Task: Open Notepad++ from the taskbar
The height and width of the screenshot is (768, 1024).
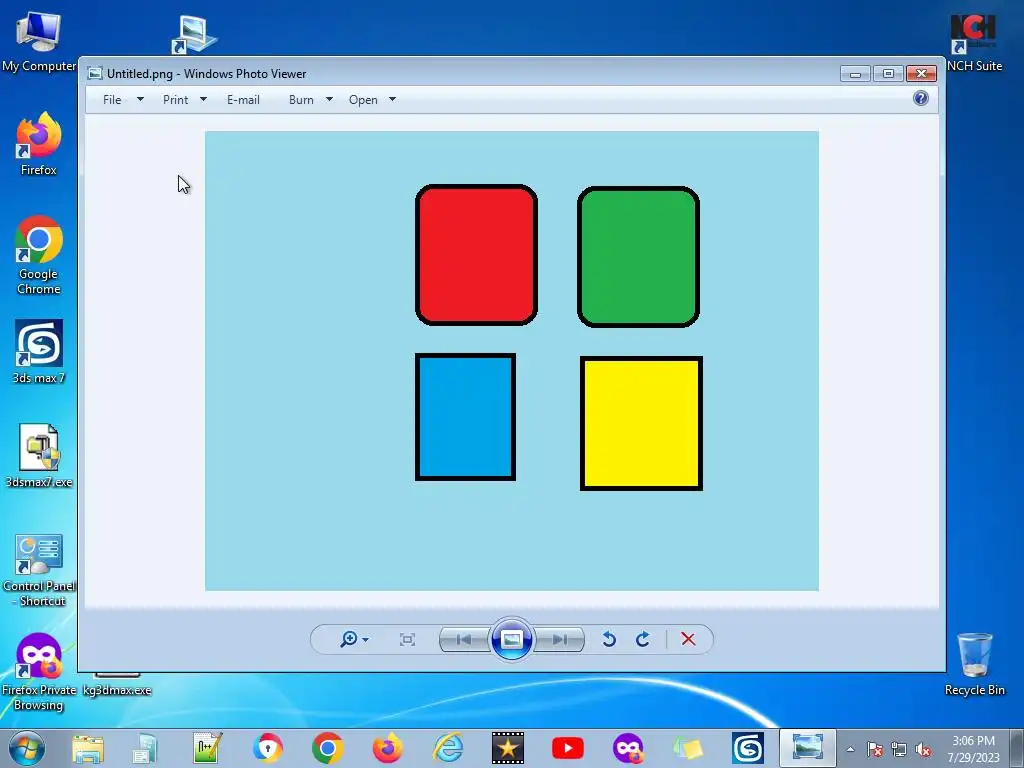Action: pos(208,748)
